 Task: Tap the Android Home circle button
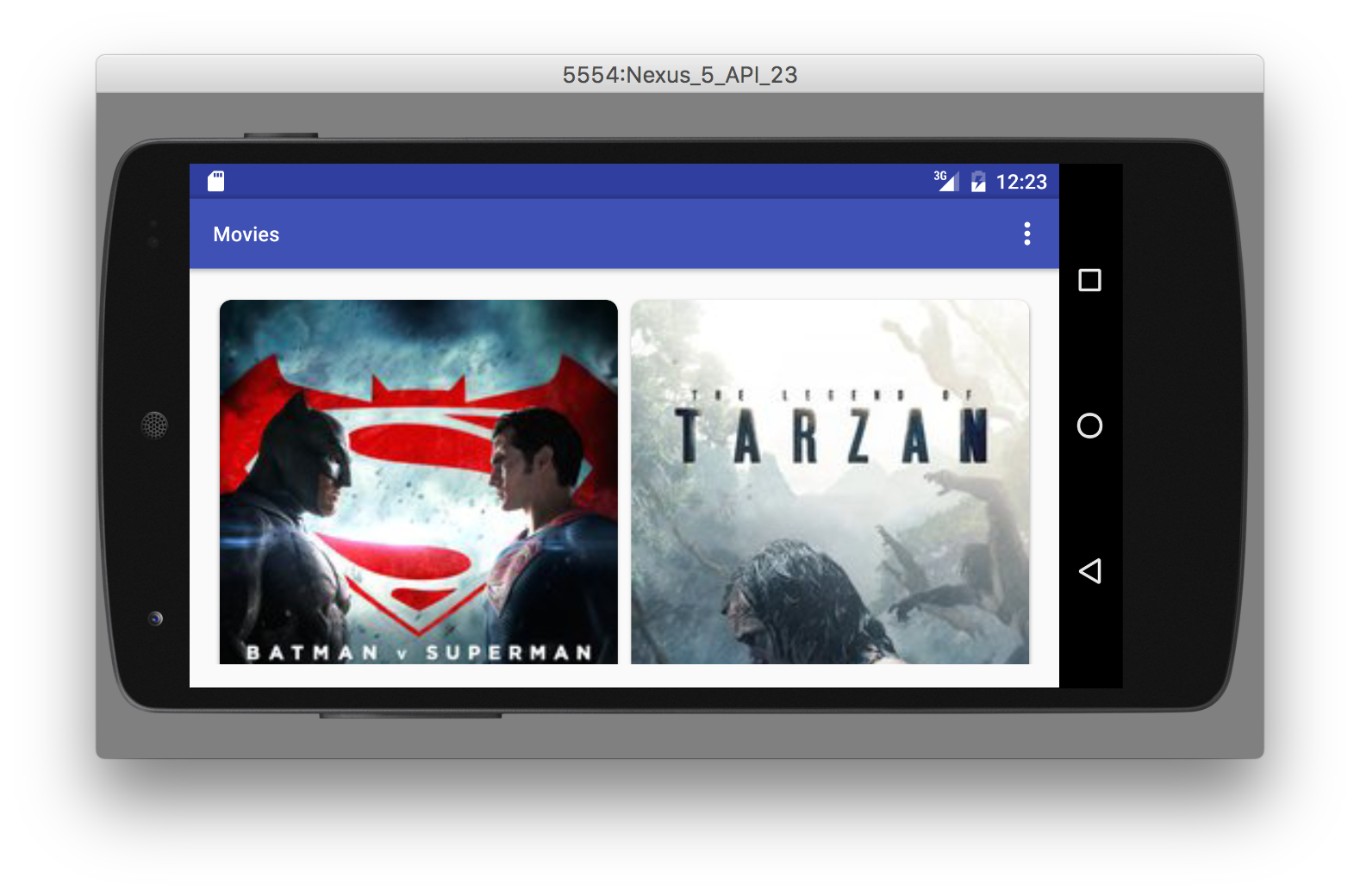coord(1089,426)
